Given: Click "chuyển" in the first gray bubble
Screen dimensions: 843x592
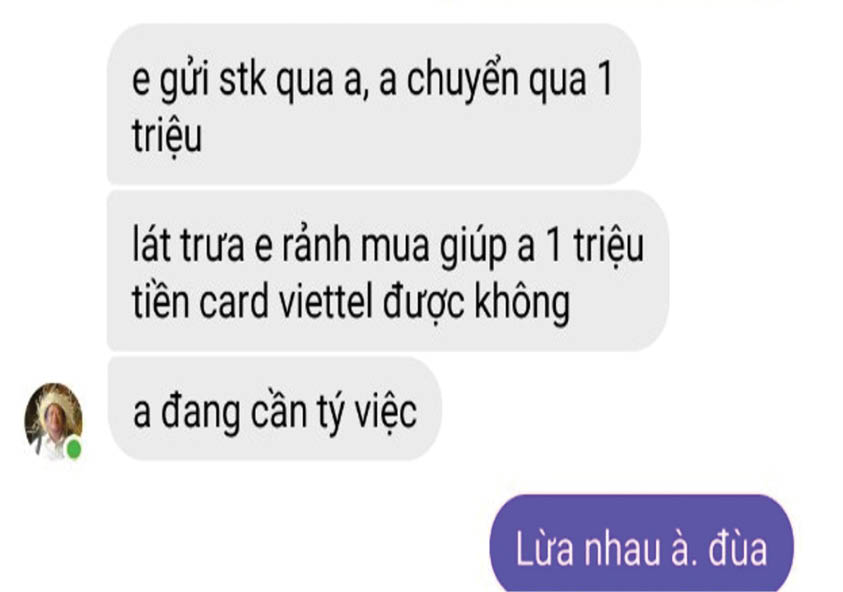Looking at the screenshot, I should pos(462,82).
